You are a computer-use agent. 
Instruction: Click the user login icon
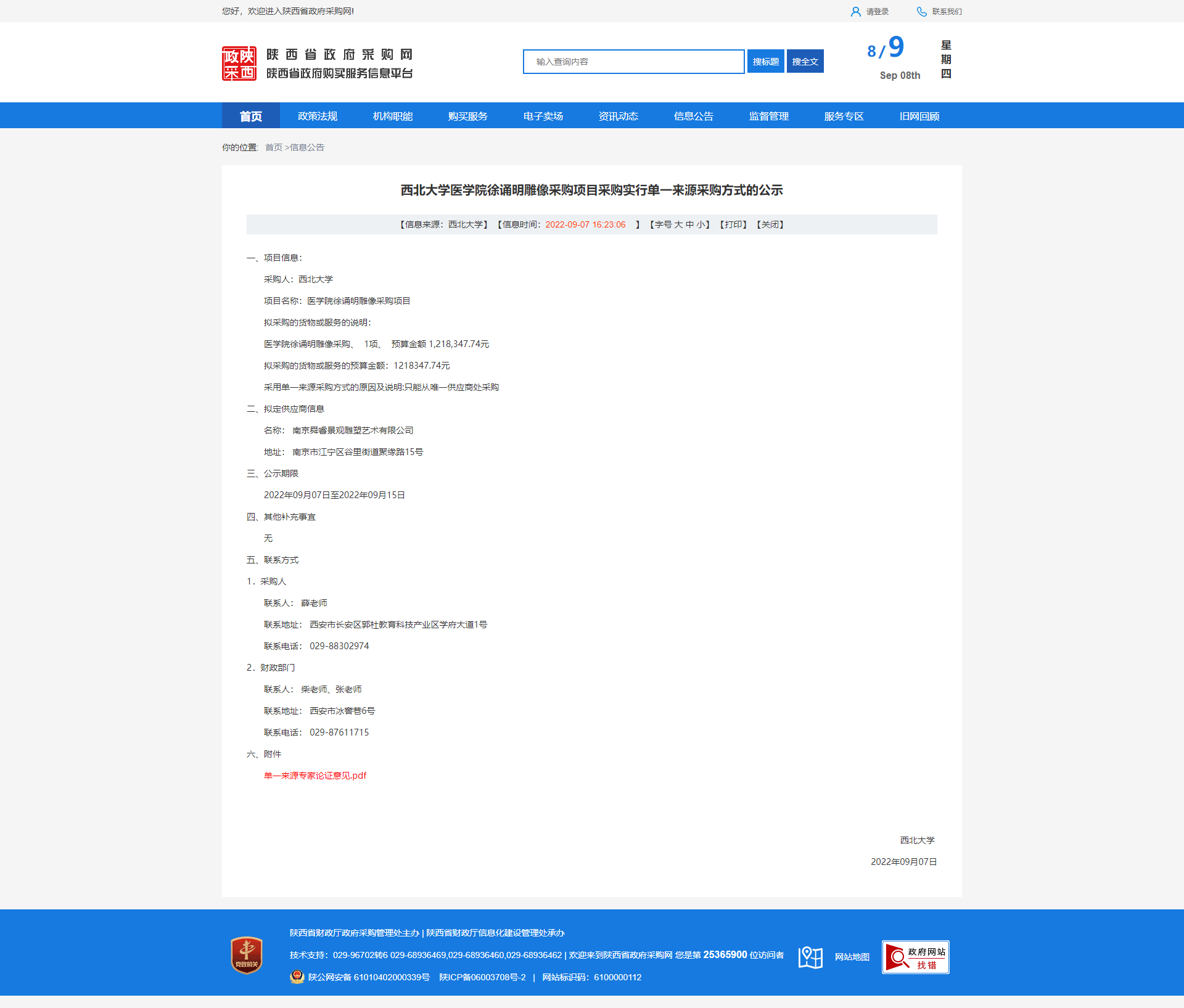(x=855, y=12)
